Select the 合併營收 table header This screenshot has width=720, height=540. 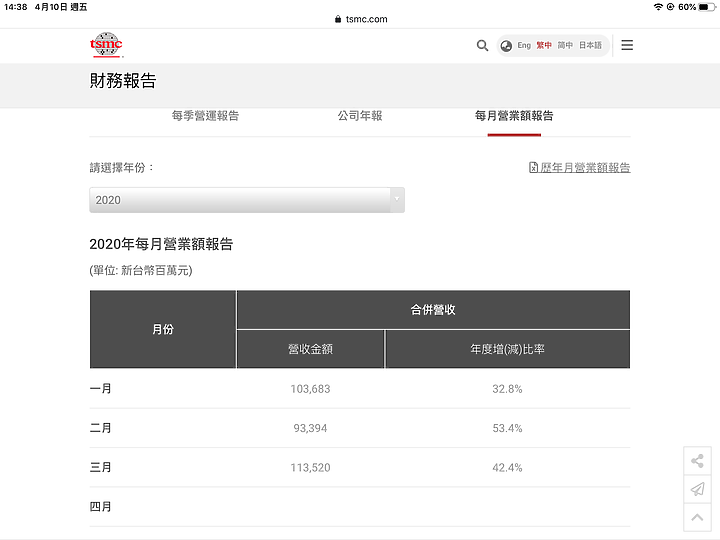coord(433,310)
